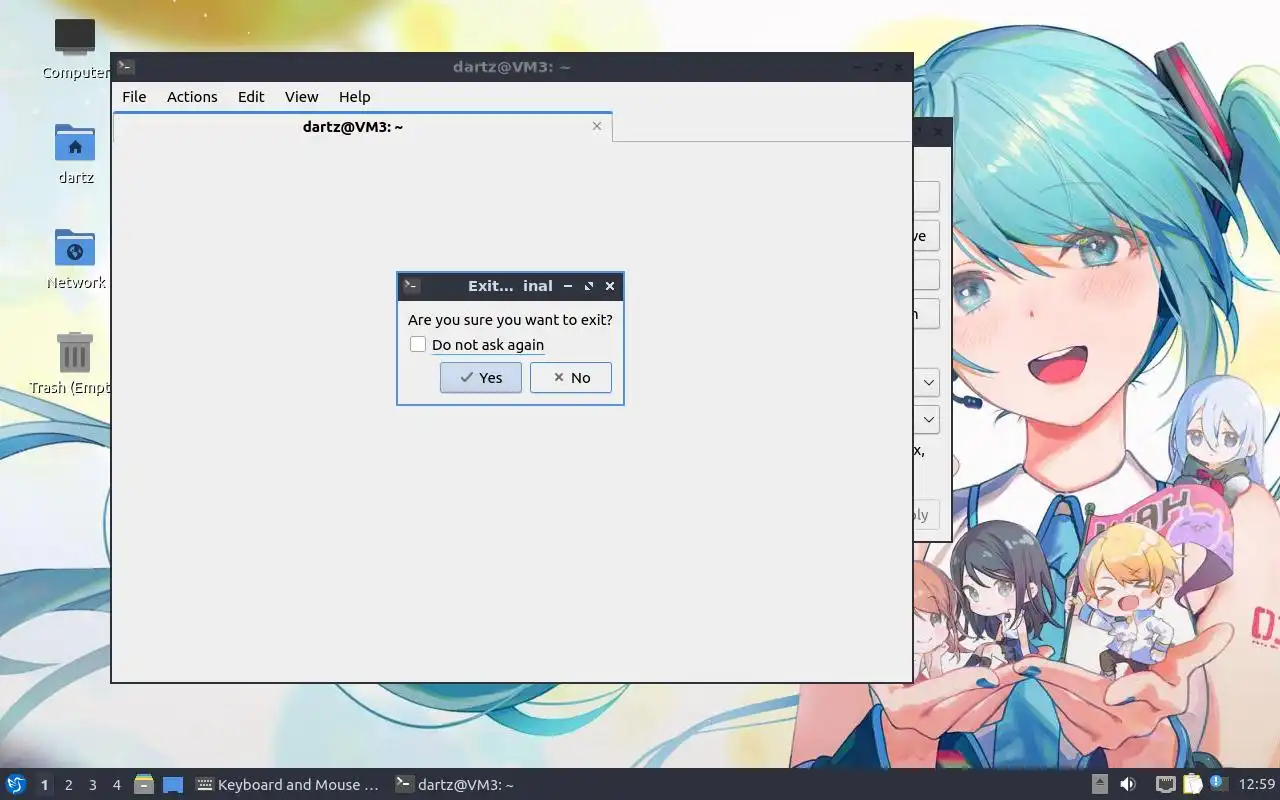Image resolution: width=1280 pixels, height=800 pixels.
Task: Cancel exit with the No button
Action: click(570, 377)
